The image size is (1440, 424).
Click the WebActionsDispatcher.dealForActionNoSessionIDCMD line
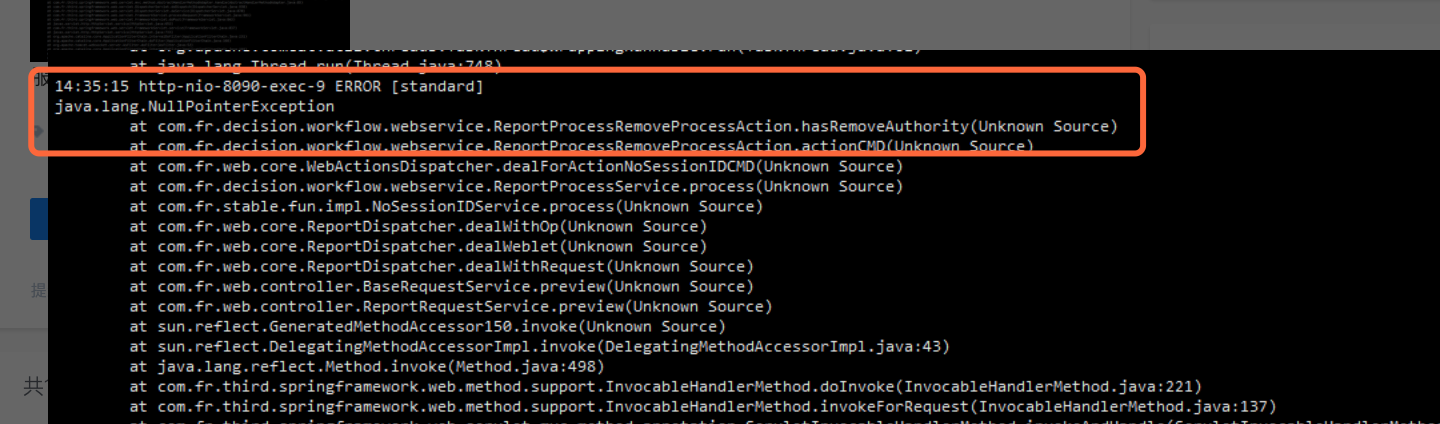(x=516, y=166)
